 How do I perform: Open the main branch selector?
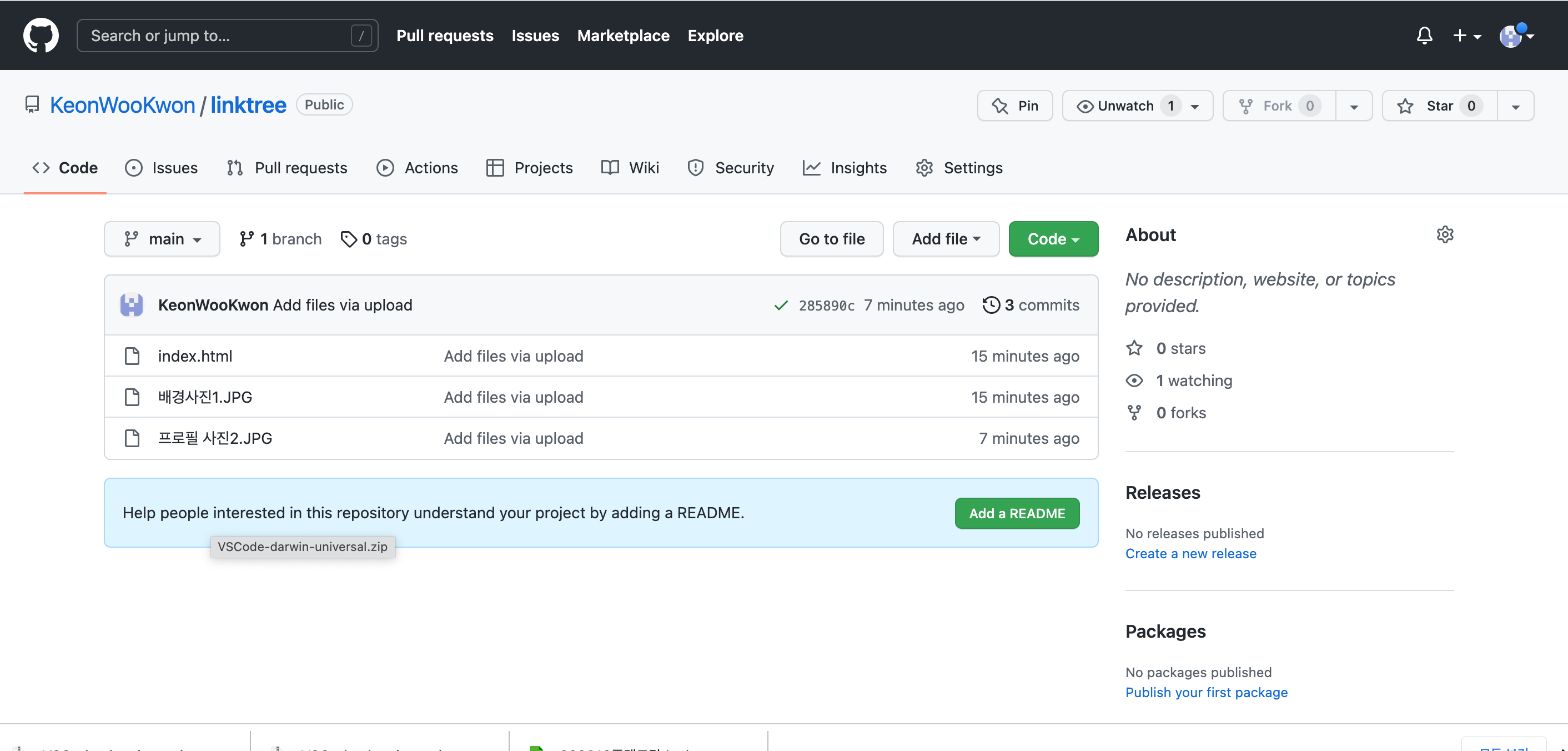point(162,239)
